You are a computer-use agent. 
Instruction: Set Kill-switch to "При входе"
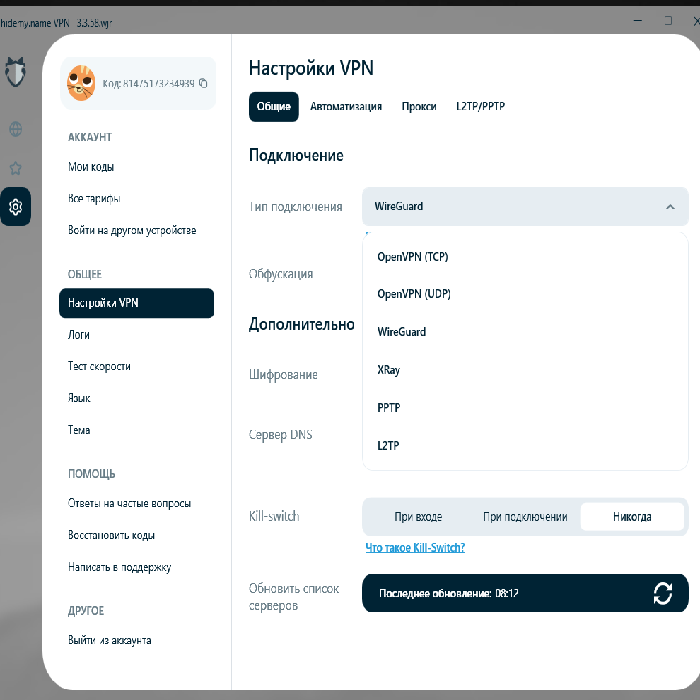click(x=418, y=517)
